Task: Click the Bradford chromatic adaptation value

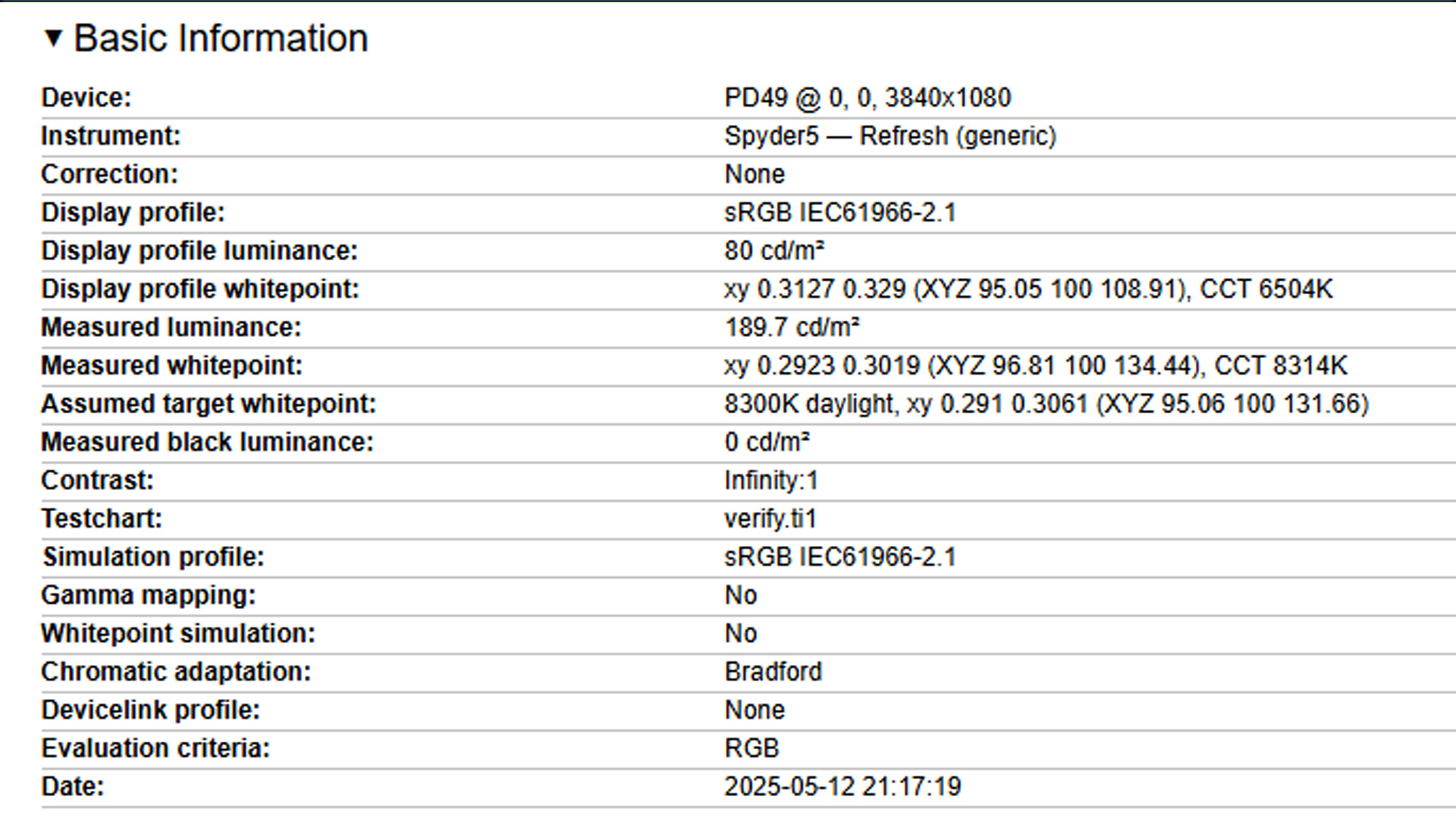Action: [x=773, y=672]
